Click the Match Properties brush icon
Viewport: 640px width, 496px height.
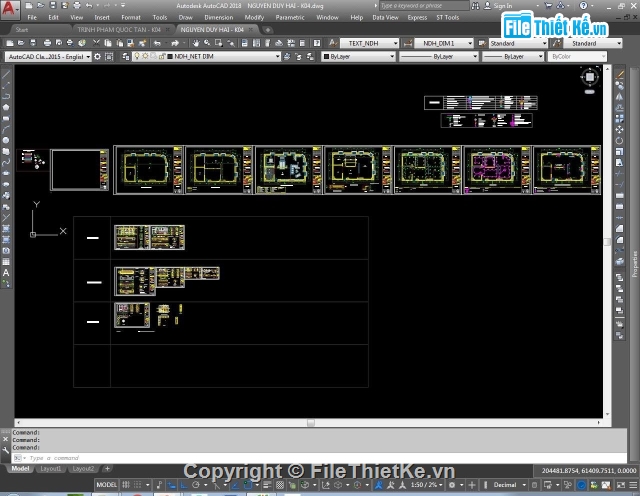[142, 43]
